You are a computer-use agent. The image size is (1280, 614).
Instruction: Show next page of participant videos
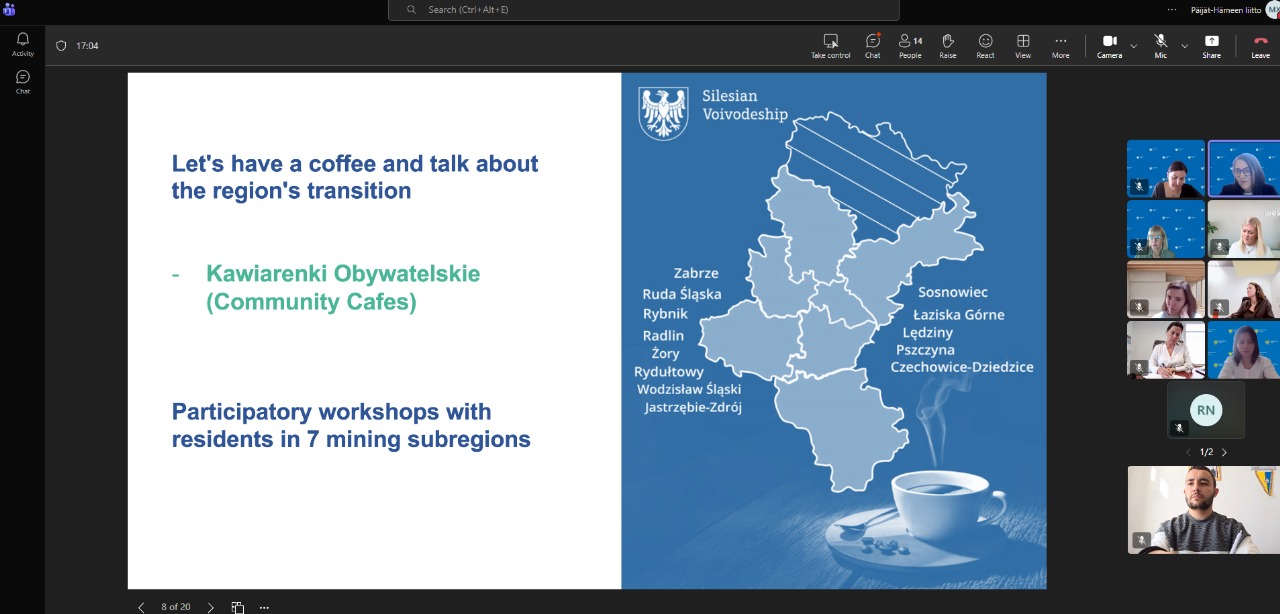pyautogui.click(x=1224, y=452)
